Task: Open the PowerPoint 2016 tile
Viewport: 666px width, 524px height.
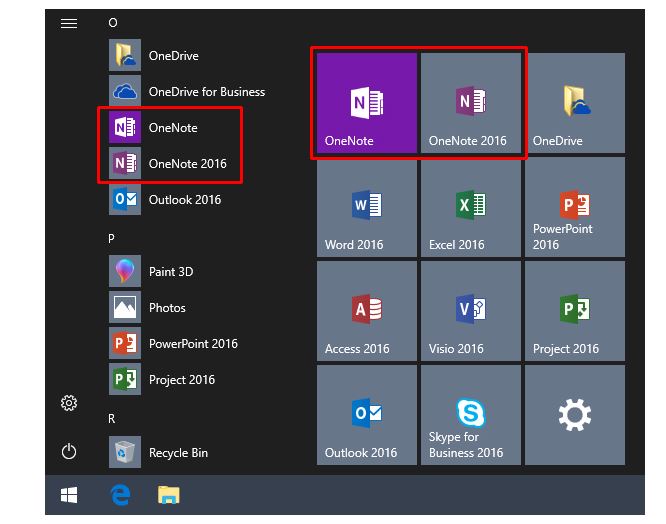Action: [x=575, y=207]
